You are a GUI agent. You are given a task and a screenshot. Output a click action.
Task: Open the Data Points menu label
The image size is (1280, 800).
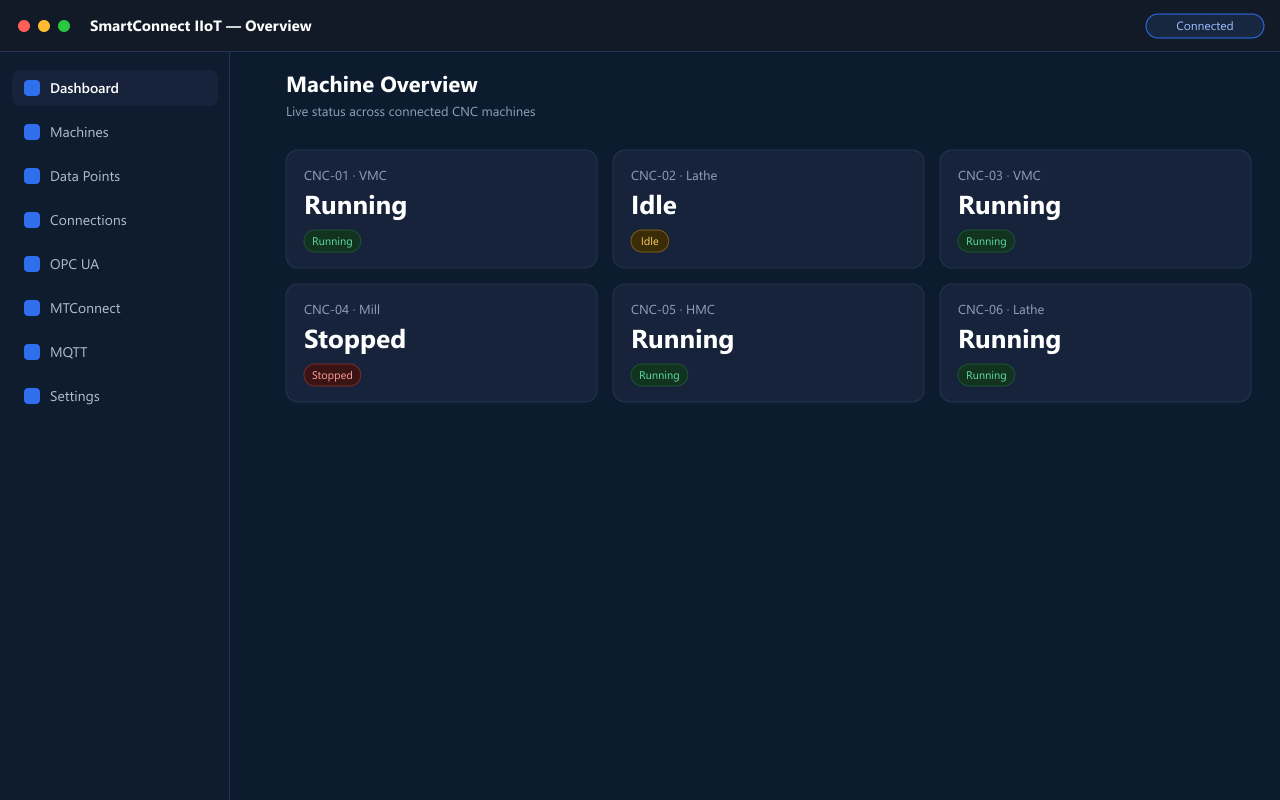85,176
